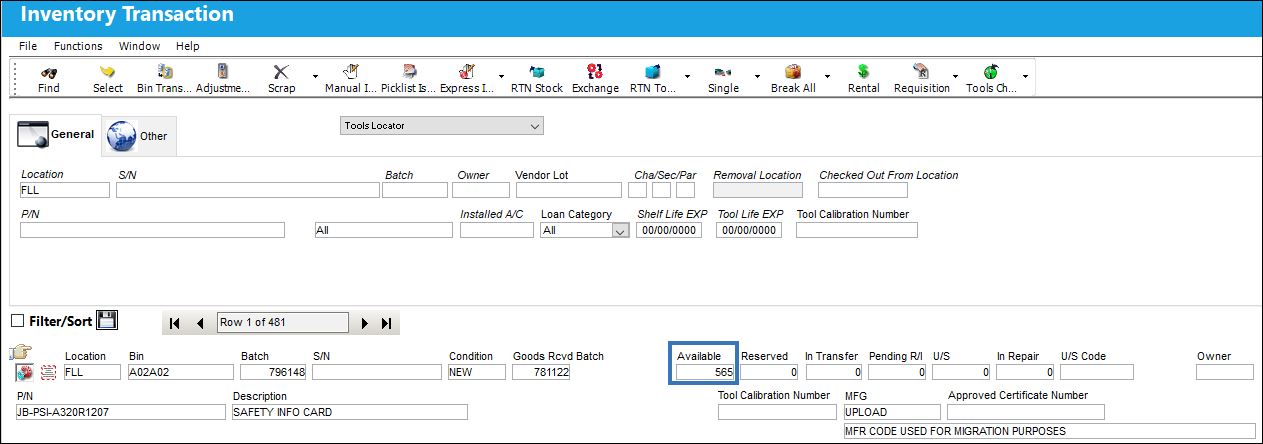Switch to the General tab

56,135
